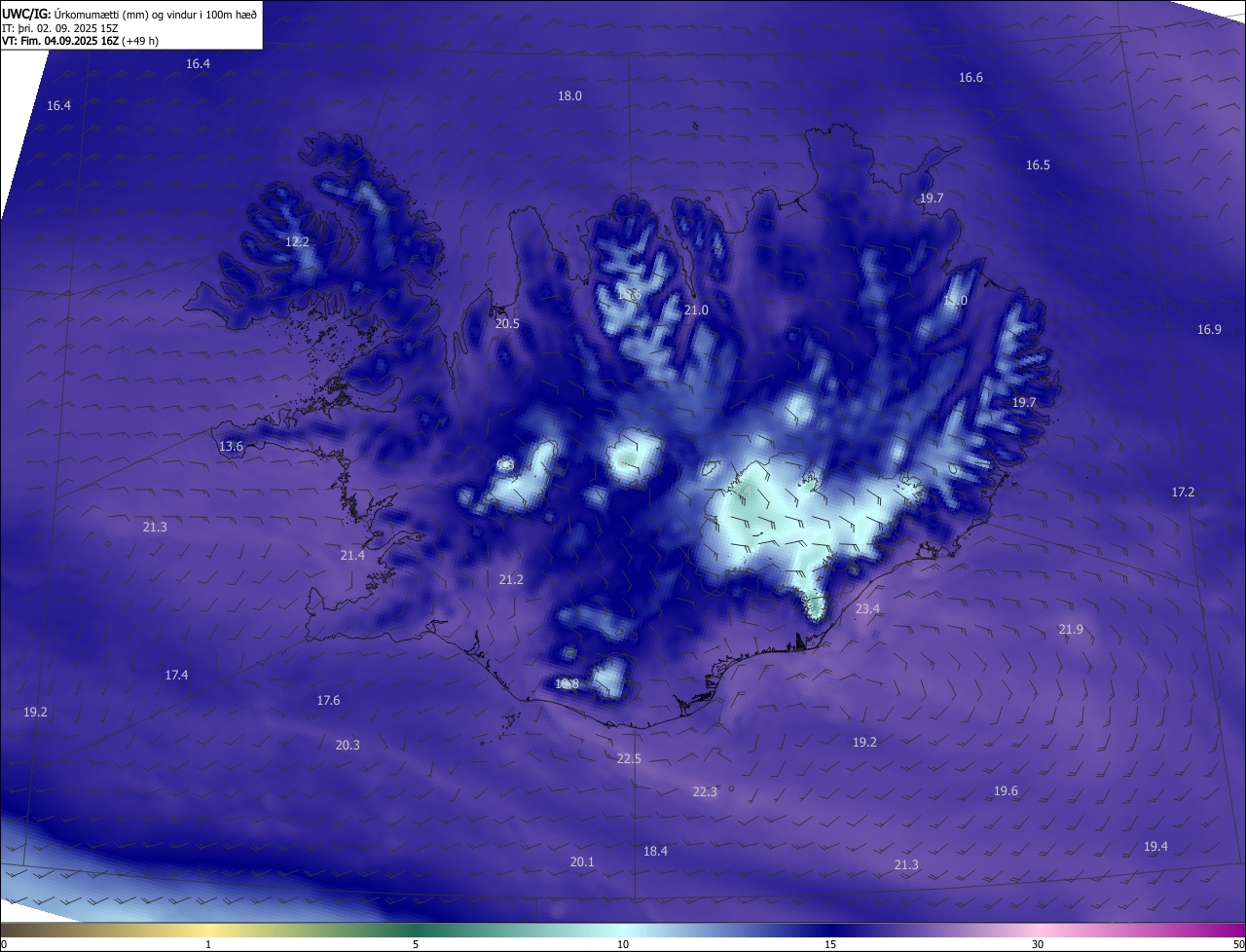Click the legend tick label 30
Image resolution: width=1246 pixels, height=952 pixels.
click(x=1038, y=944)
